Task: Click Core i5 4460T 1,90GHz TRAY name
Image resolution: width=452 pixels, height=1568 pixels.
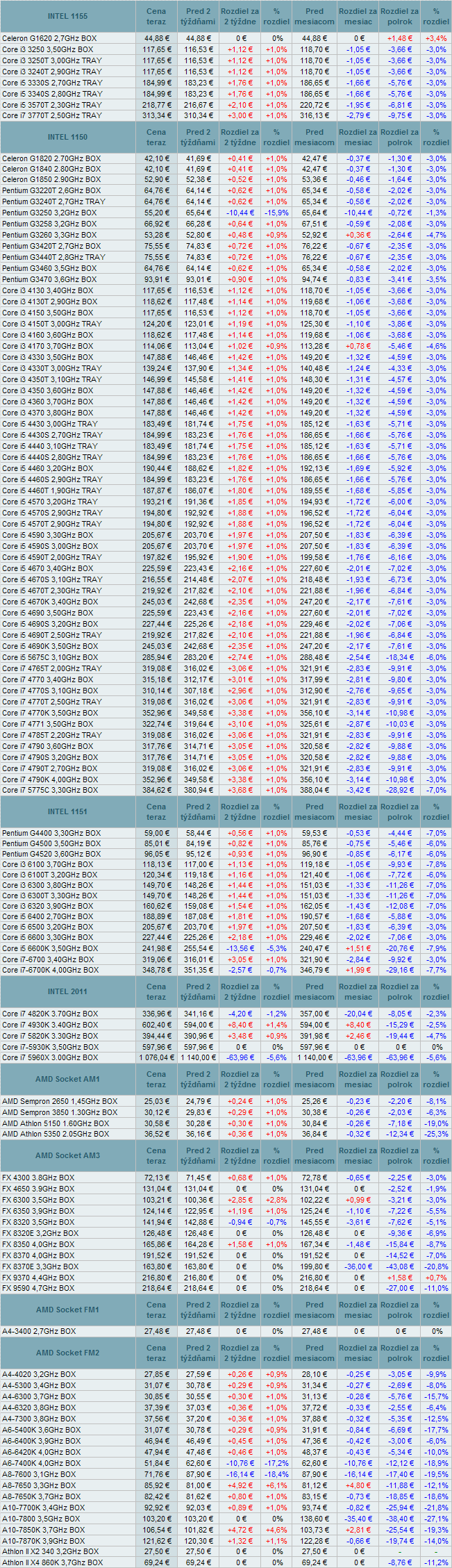Action: pos(52,490)
